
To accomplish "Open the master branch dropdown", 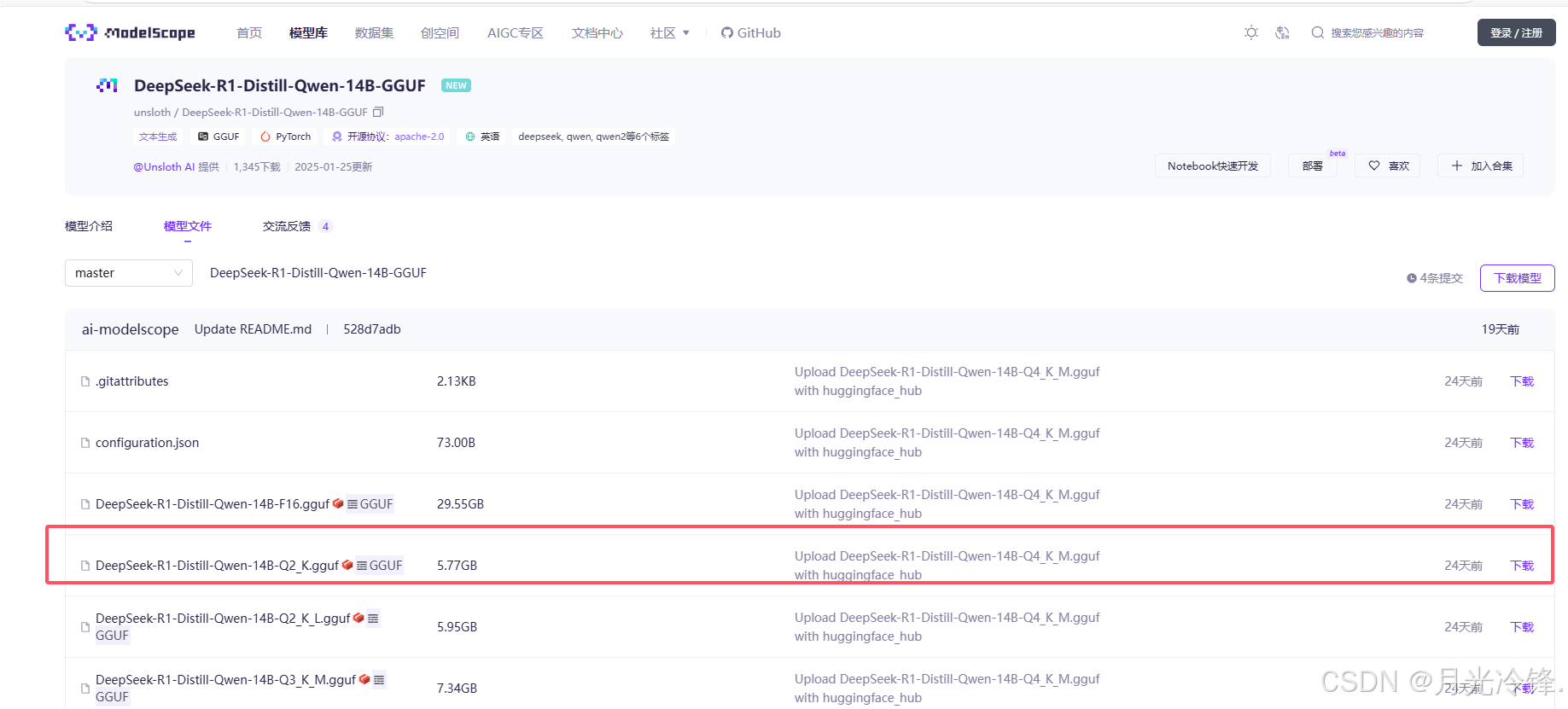I will click(x=129, y=273).
